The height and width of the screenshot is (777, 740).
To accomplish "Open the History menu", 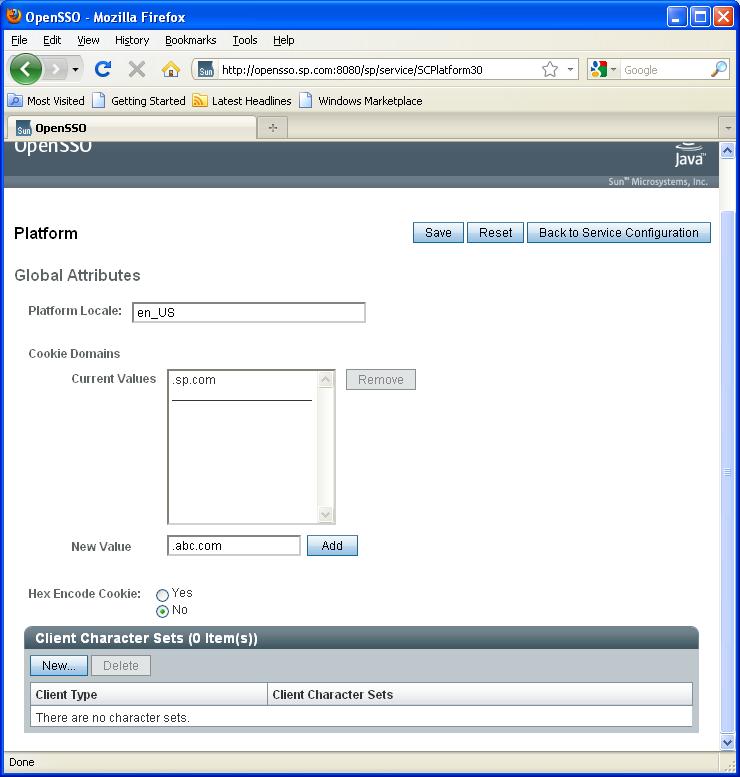I will pos(132,40).
